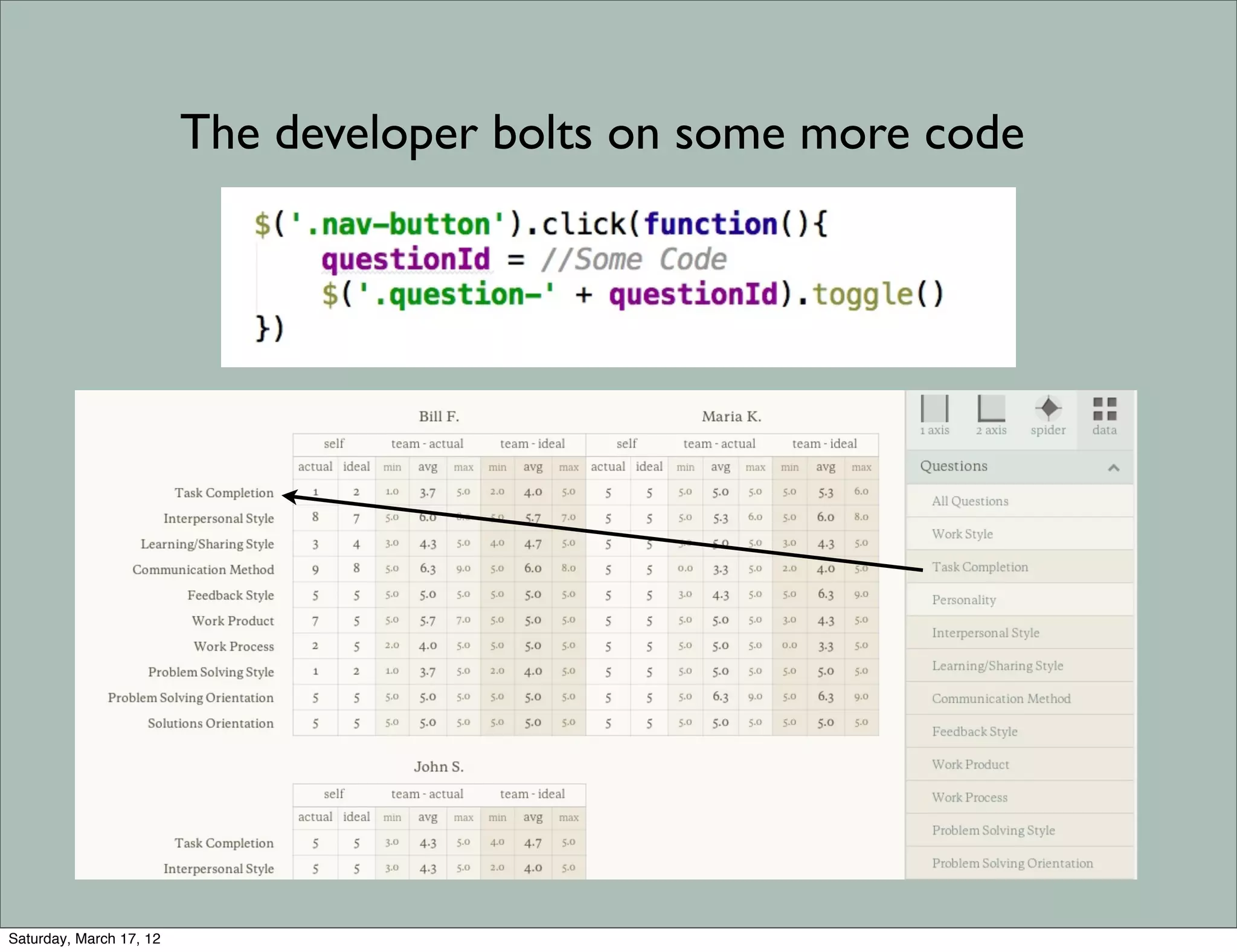The image size is (1237, 952).
Task: Toggle Learning/Sharing Style in sidebar
Action: 1020,666
